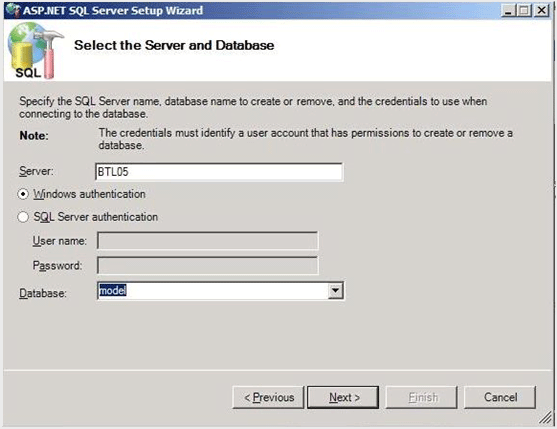Viewport: 557px width, 429px height.
Task: Minimize the Setup Wizard window
Action: [x=508, y=10]
